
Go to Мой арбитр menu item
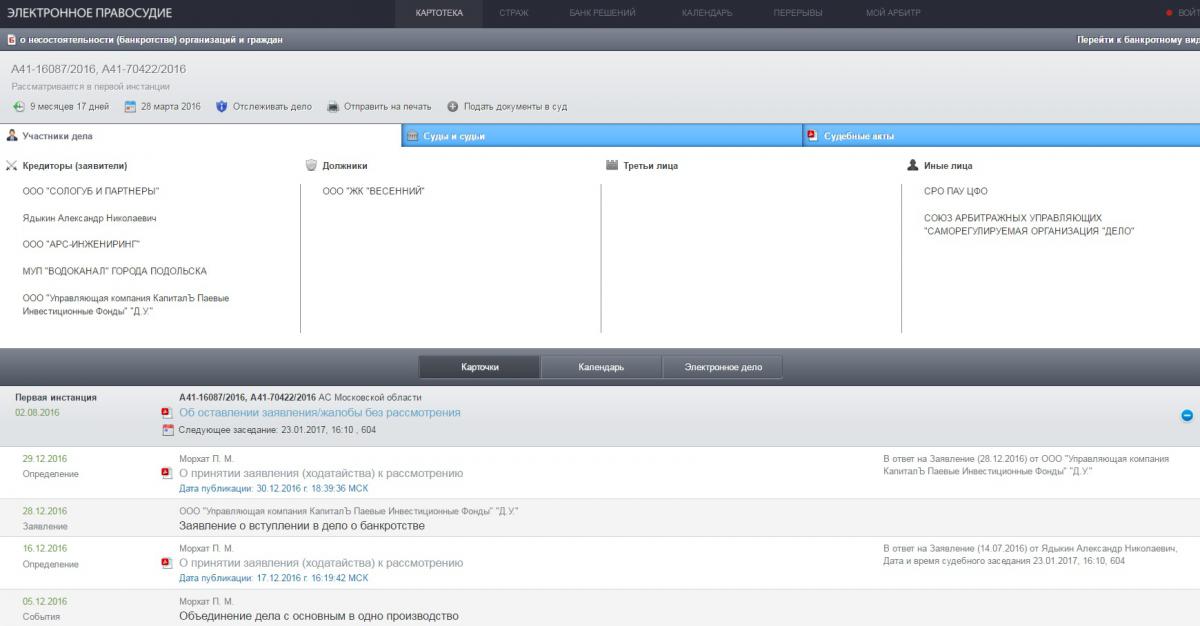(x=893, y=13)
